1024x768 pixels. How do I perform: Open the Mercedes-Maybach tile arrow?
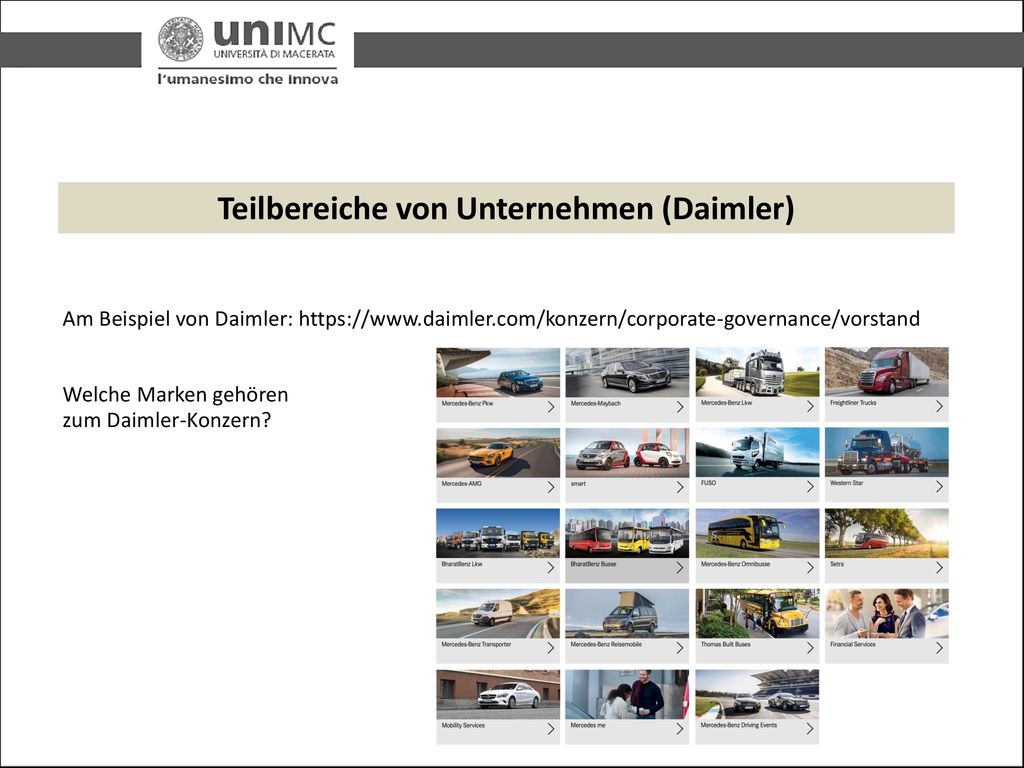680,407
